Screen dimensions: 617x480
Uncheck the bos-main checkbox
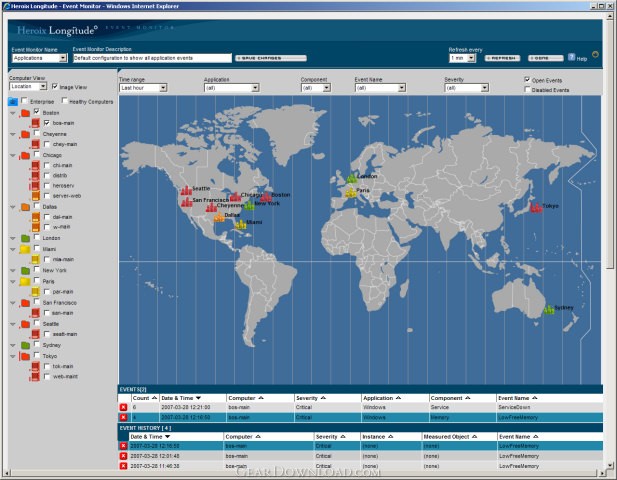(x=47, y=123)
